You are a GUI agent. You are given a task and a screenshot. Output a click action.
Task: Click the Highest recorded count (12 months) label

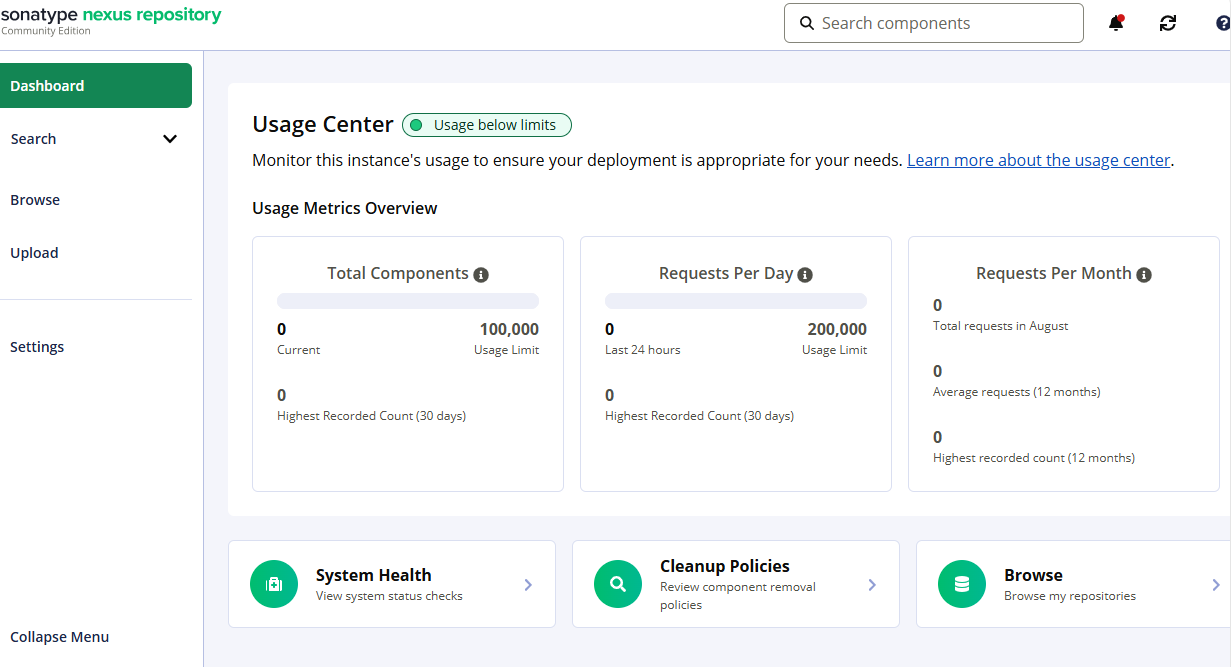(1034, 458)
